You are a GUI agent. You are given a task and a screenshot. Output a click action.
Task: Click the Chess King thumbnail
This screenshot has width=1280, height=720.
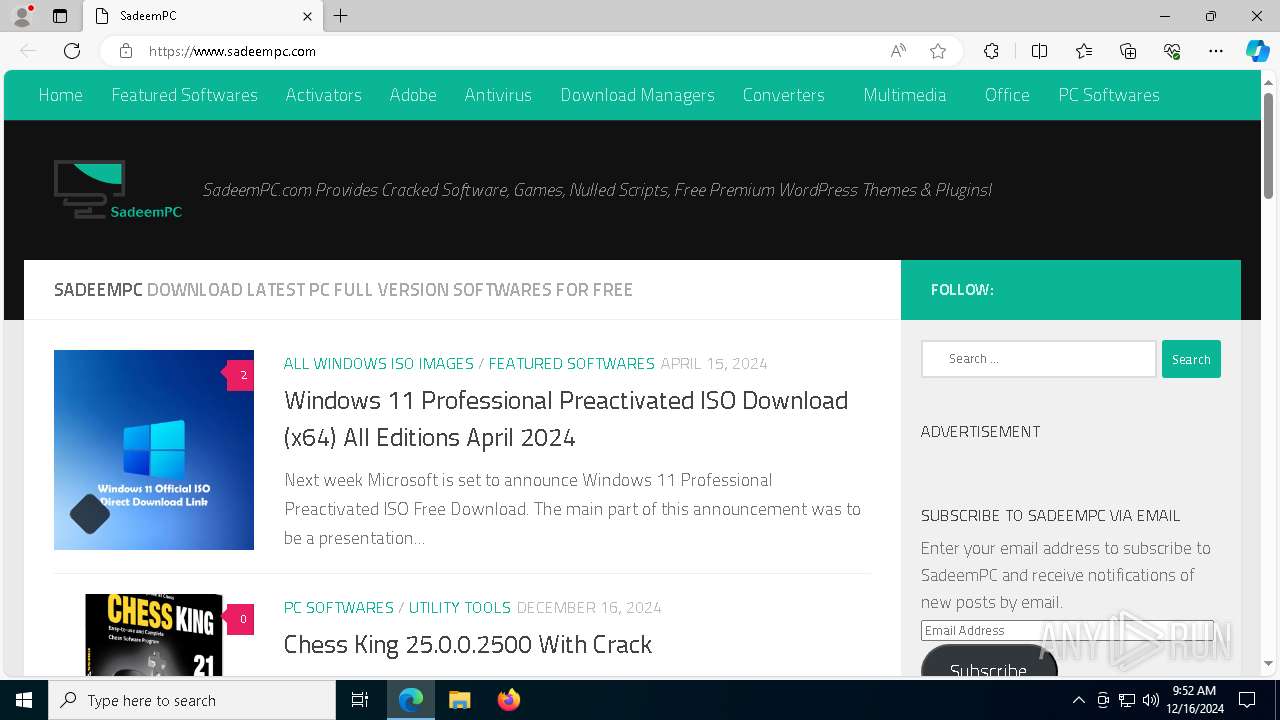point(154,636)
